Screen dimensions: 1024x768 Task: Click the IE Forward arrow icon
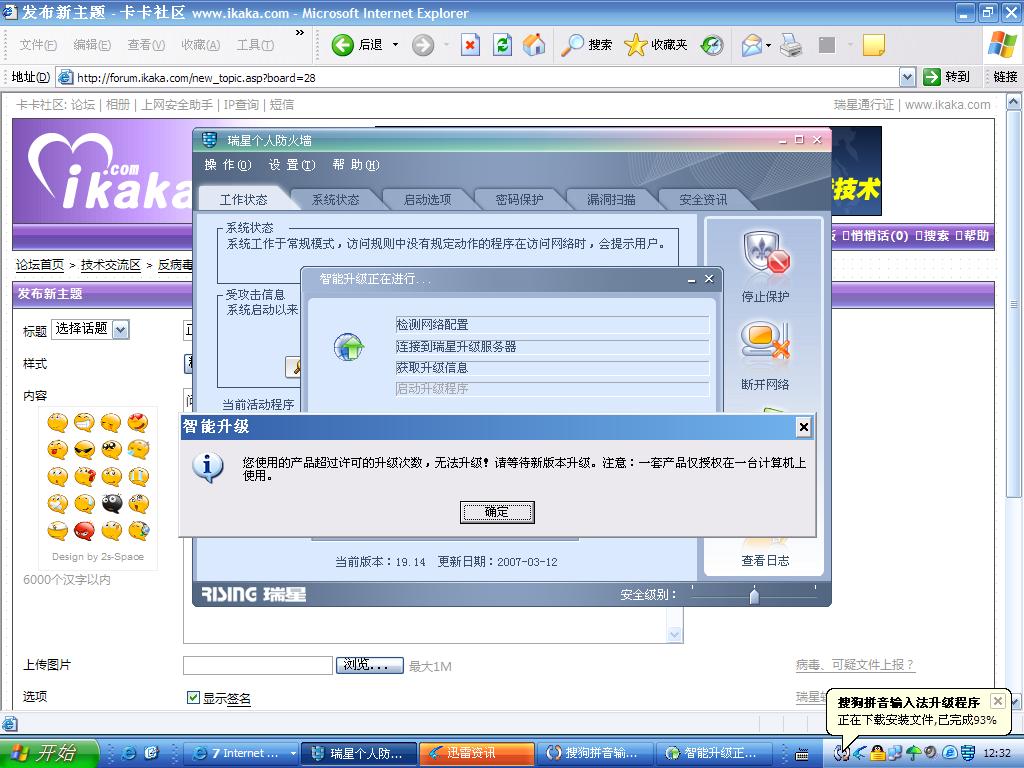point(423,45)
